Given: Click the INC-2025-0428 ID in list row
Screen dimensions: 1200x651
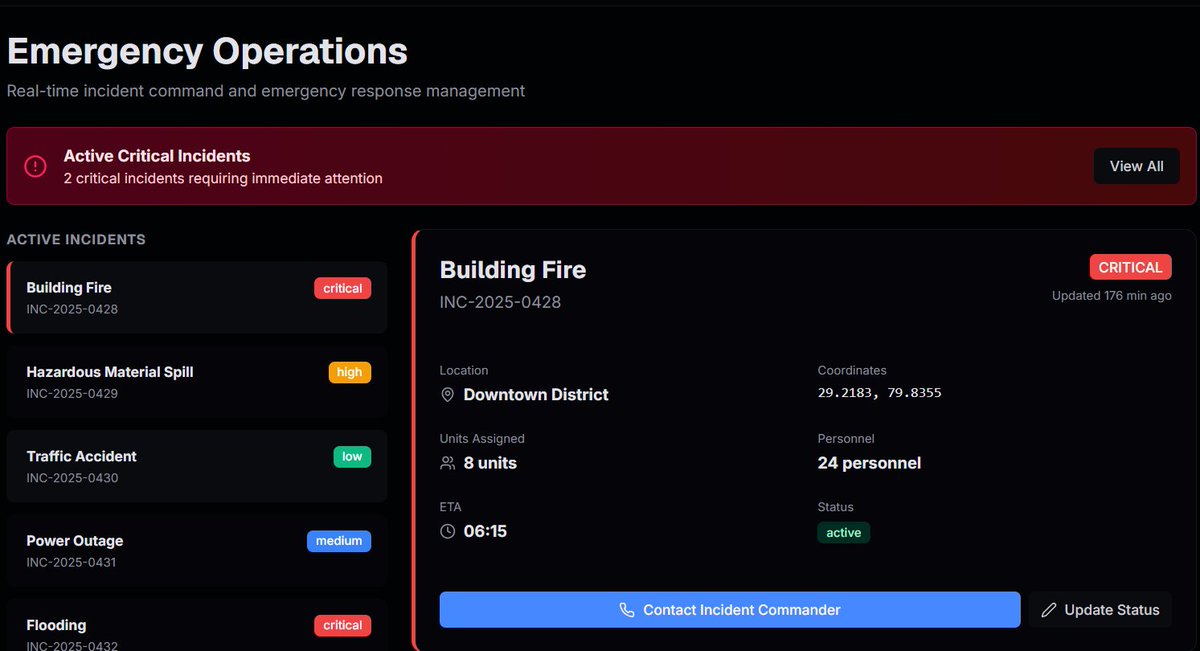Looking at the screenshot, I should point(72,309).
